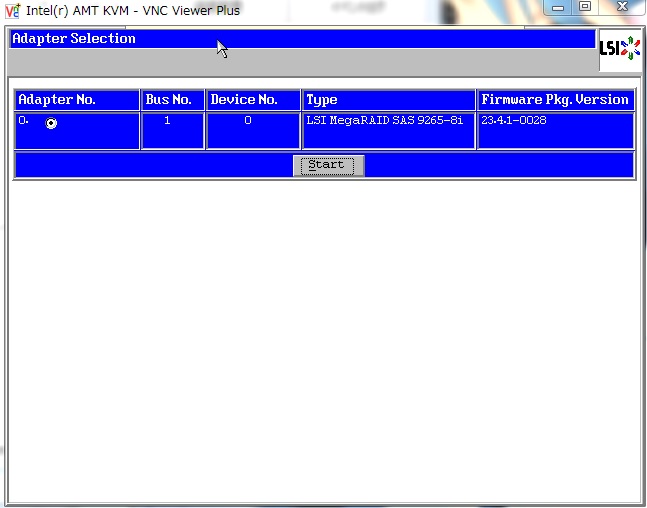The image size is (647, 508).
Task: Click the Intel(r) AMT KVM window title
Action: coord(133,11)
